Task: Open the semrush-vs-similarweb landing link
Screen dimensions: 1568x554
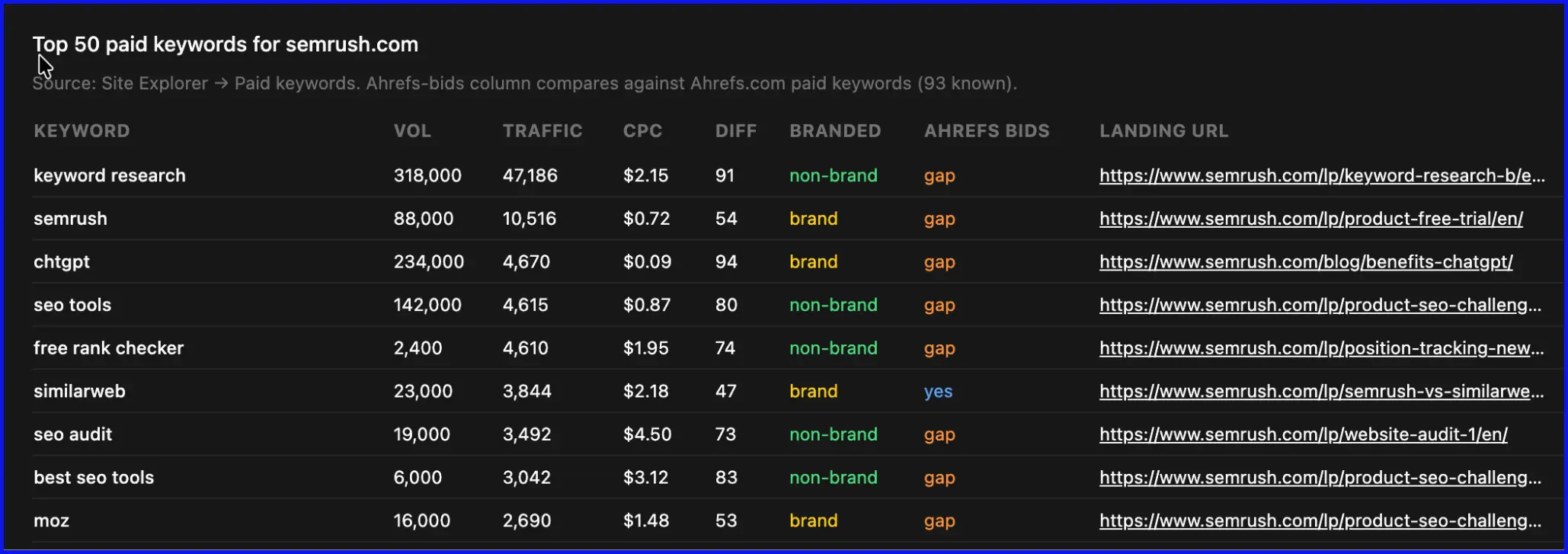Action: click(x=1322, y=392)
